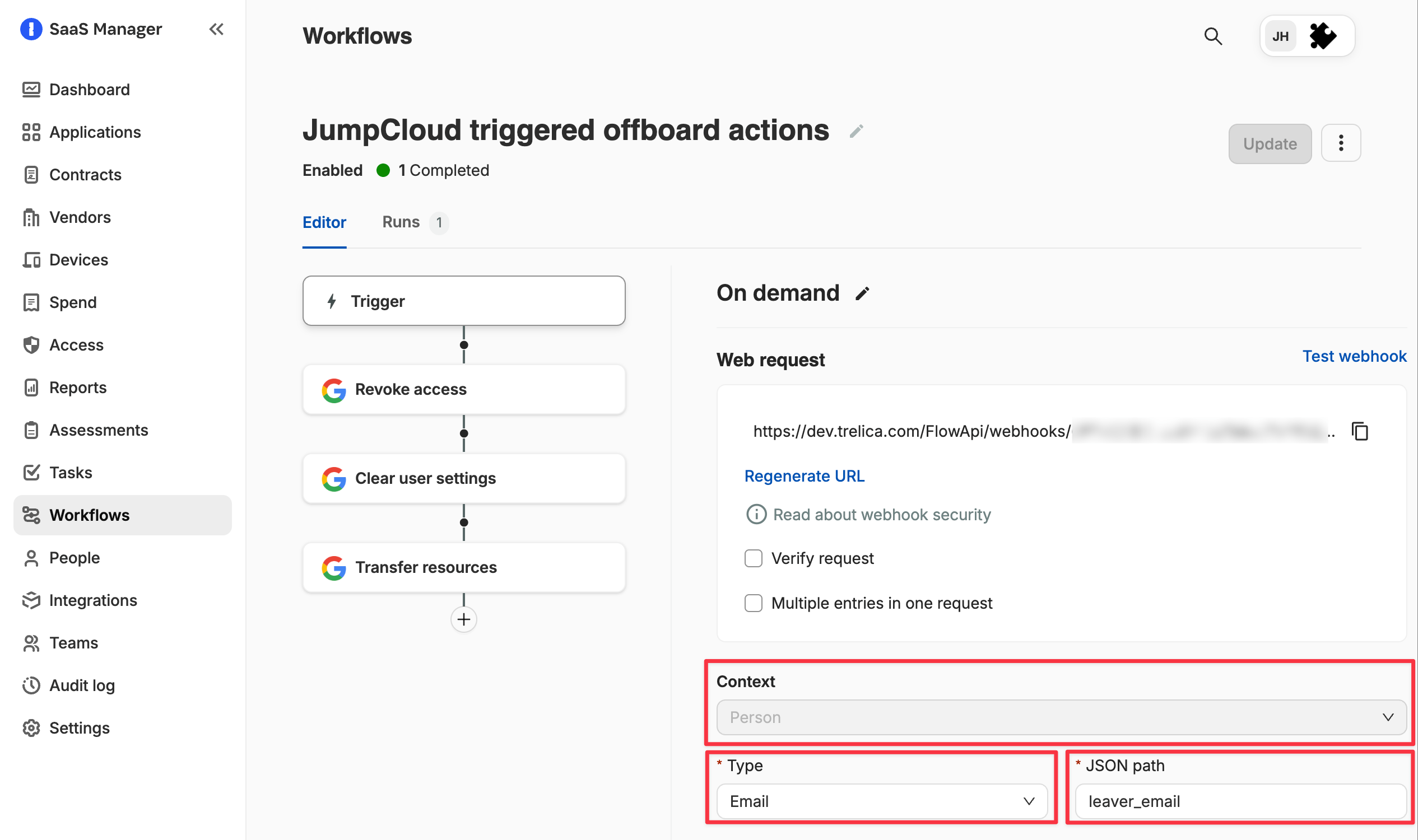Open Integrations in the sidebar
The image size is (1418, 840).
[93, 600]
